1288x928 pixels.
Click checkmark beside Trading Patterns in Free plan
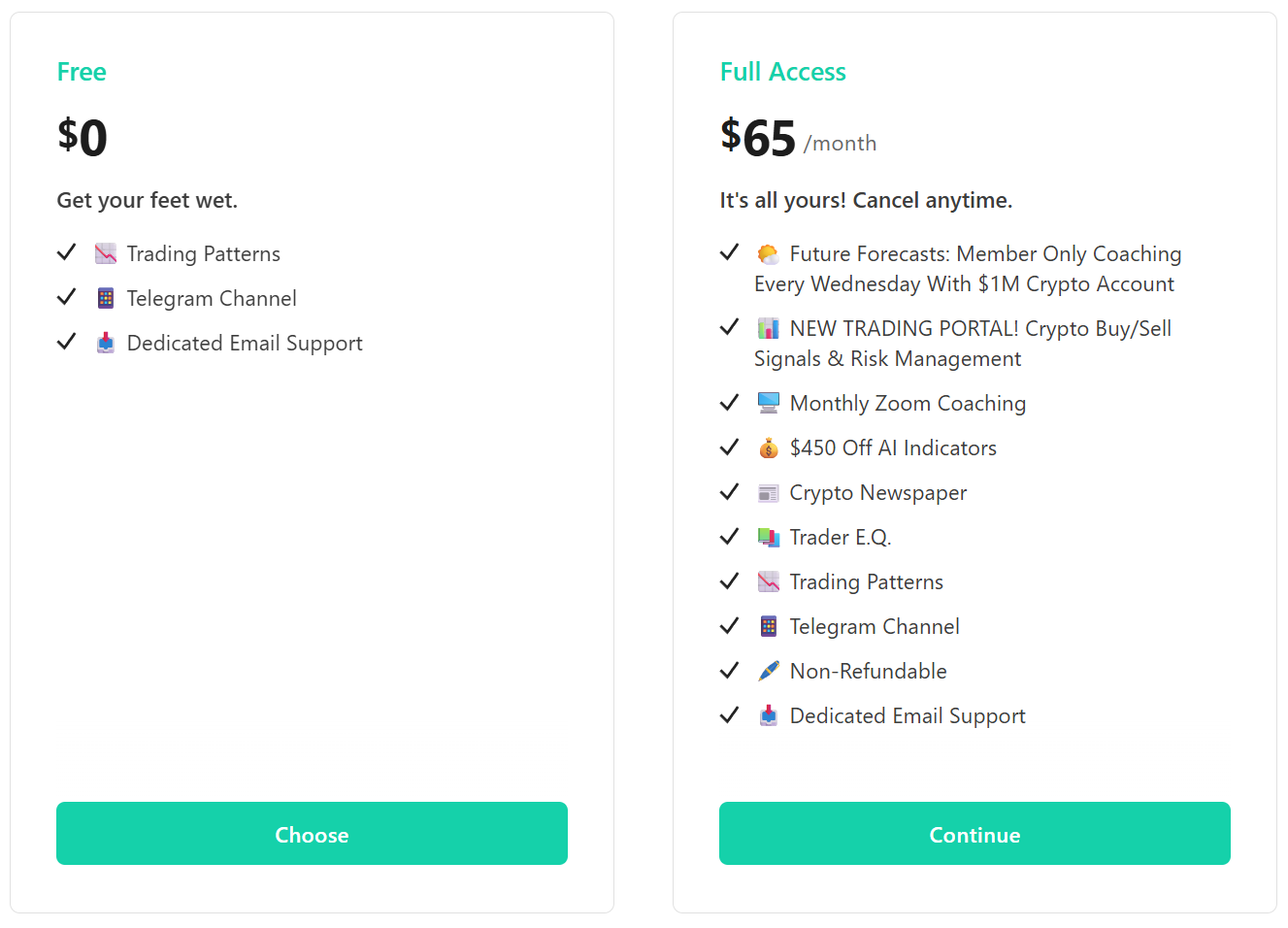pos(66,253)
